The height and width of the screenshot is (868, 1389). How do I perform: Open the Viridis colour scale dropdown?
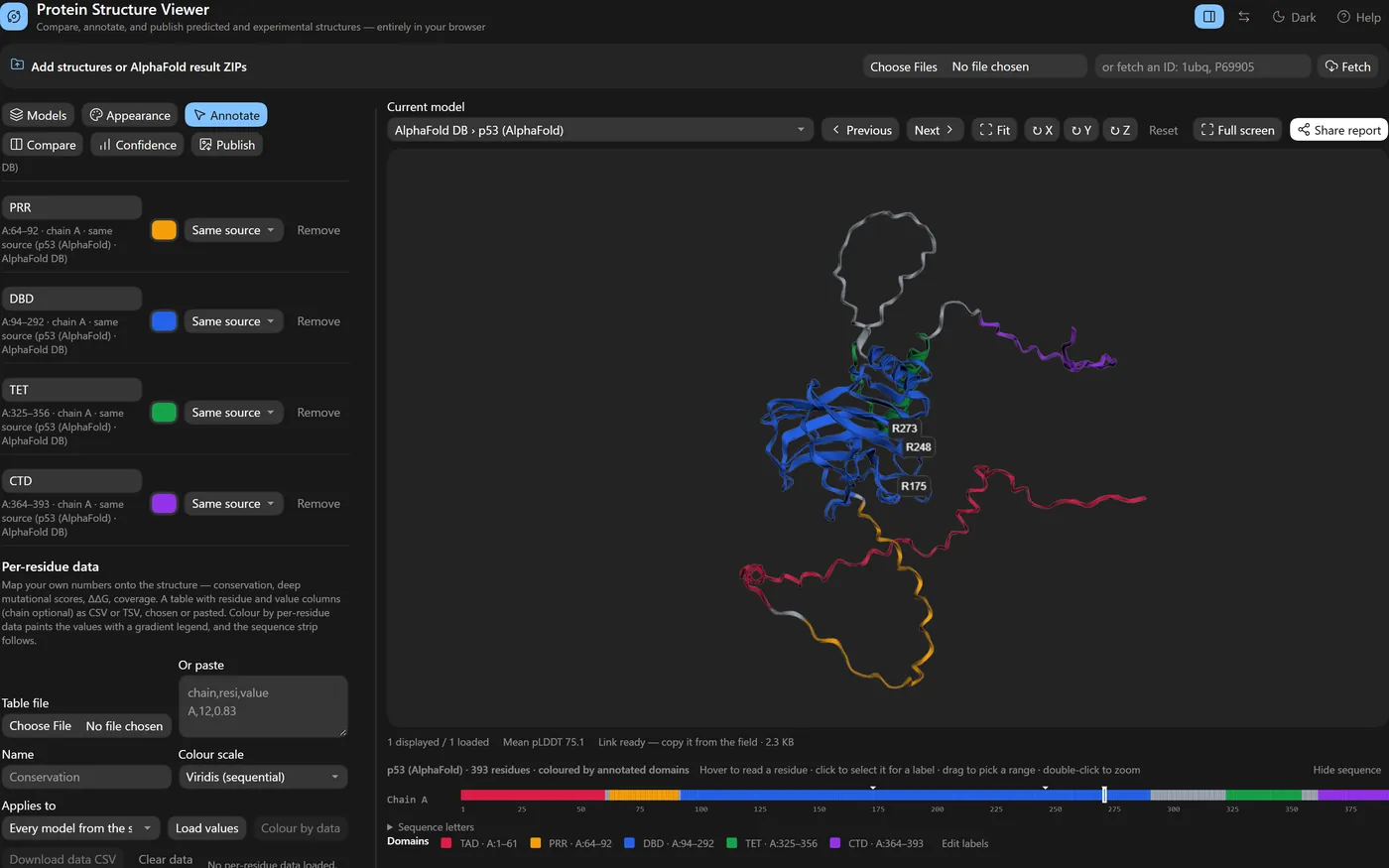[263, 777]
